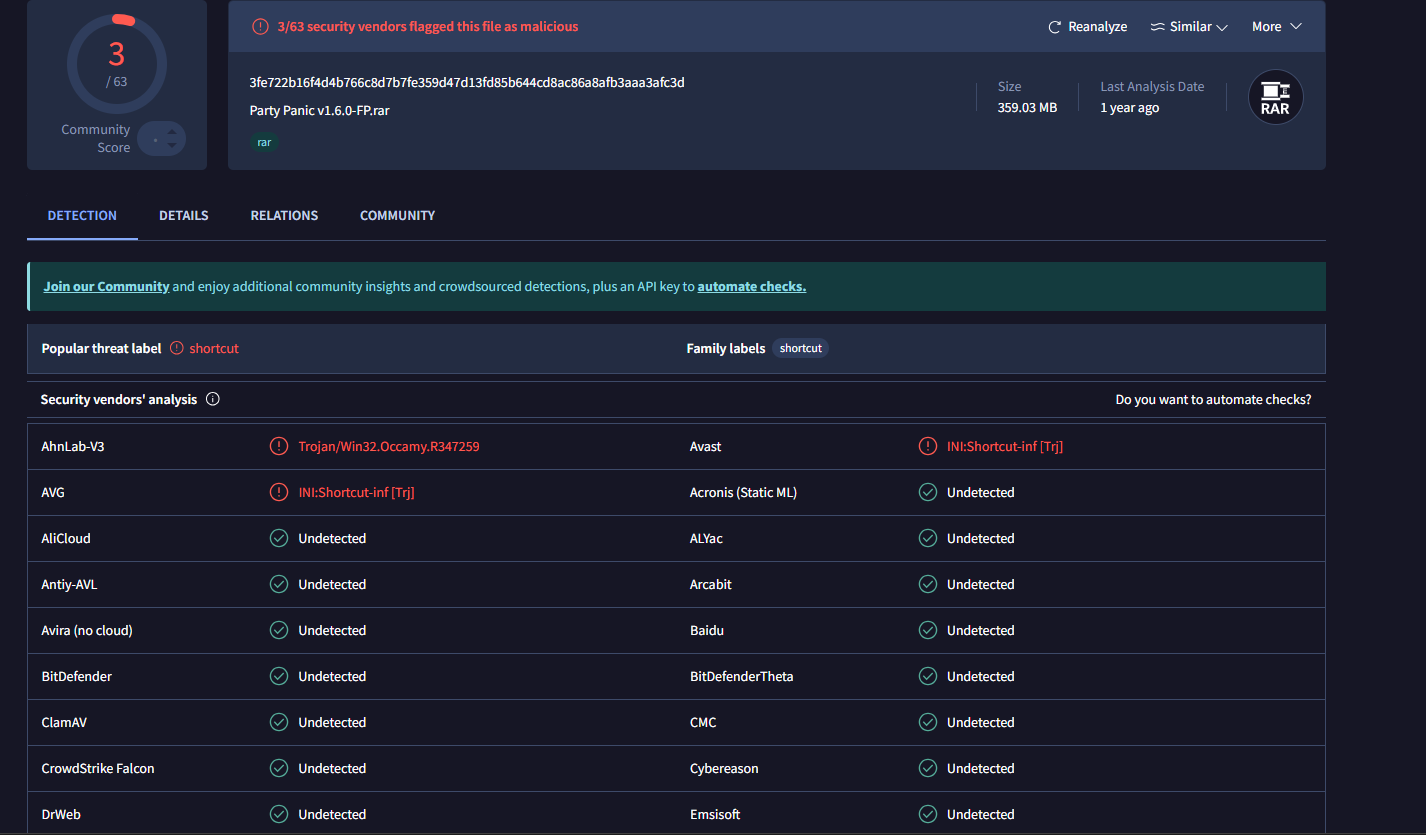Click the rar tag chip
Screen dimensions: 1426x835
click(x=264, y=142)
